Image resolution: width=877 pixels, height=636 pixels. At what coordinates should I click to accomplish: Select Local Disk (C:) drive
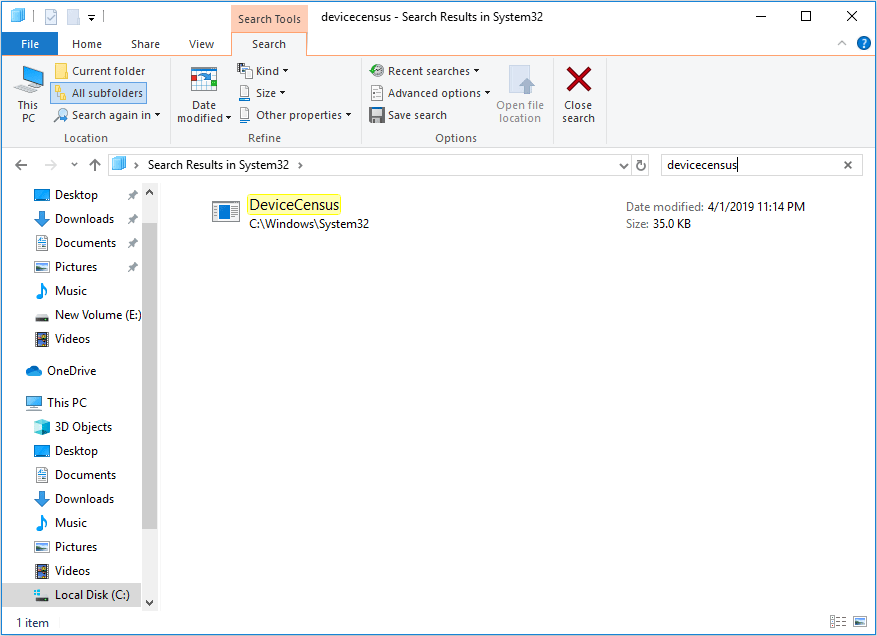point(72,595)
